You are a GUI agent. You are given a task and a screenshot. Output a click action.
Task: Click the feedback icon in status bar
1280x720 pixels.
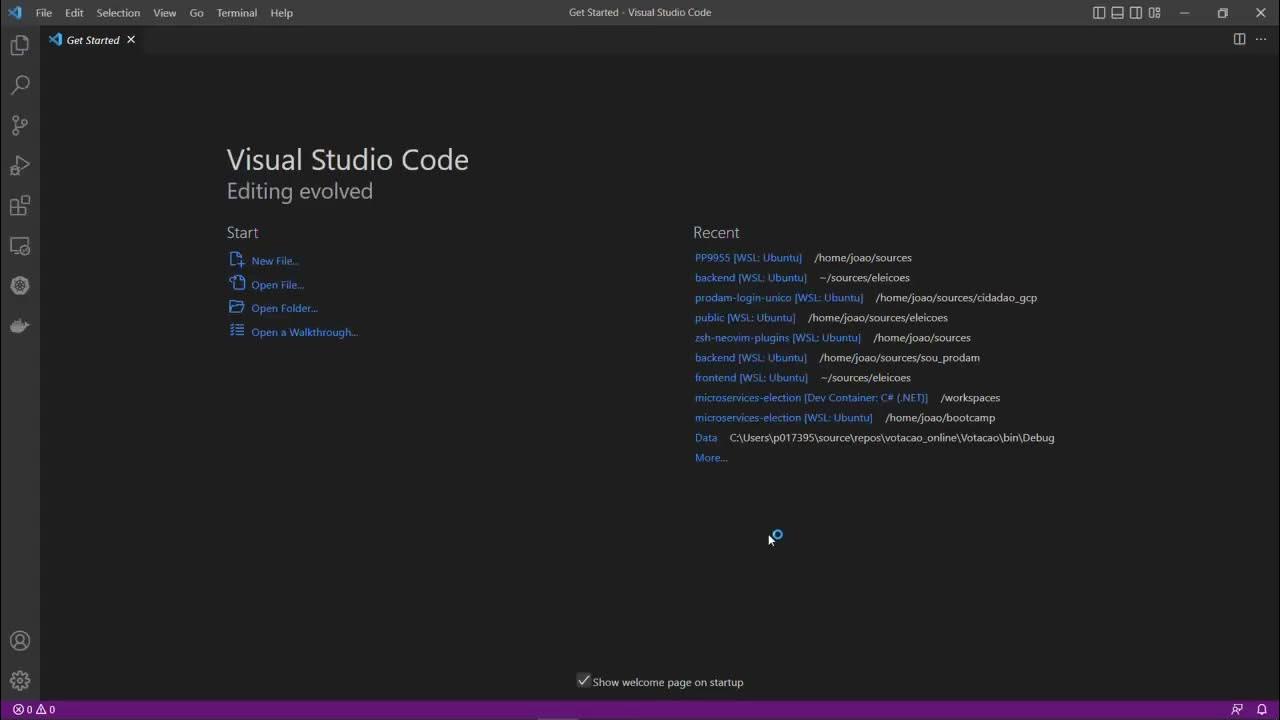[1237, 709]
